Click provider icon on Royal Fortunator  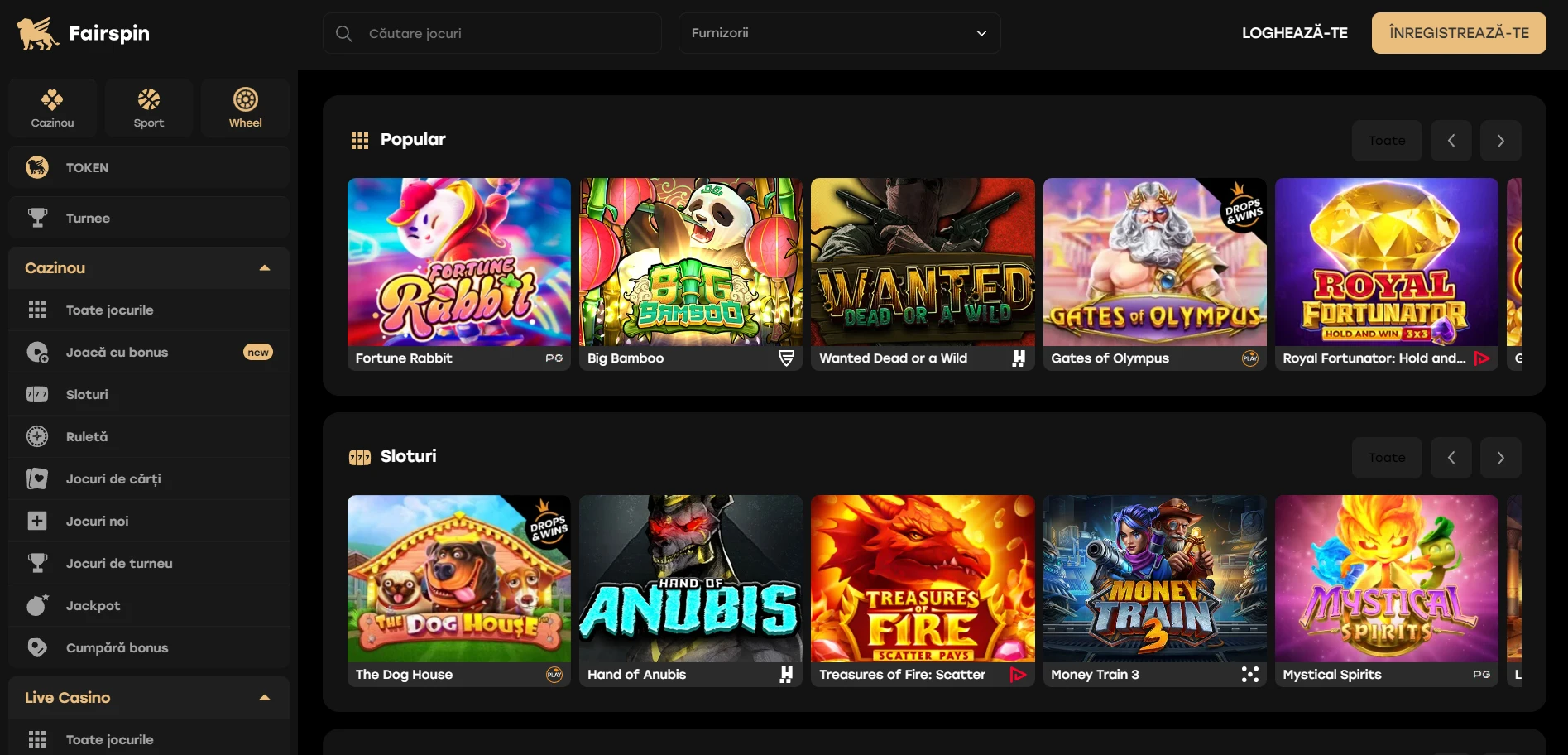click(x=1482, y=358)
